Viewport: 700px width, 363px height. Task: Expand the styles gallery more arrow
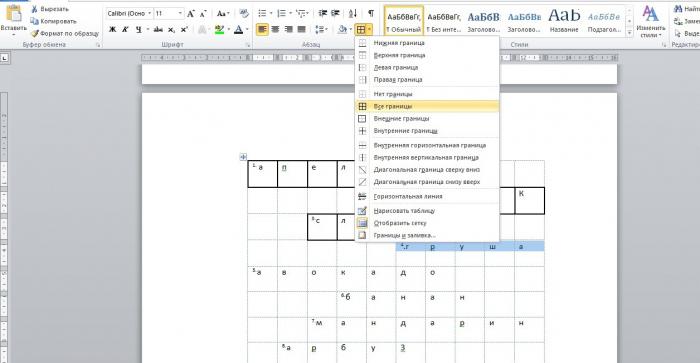click(x=629, y=33)
